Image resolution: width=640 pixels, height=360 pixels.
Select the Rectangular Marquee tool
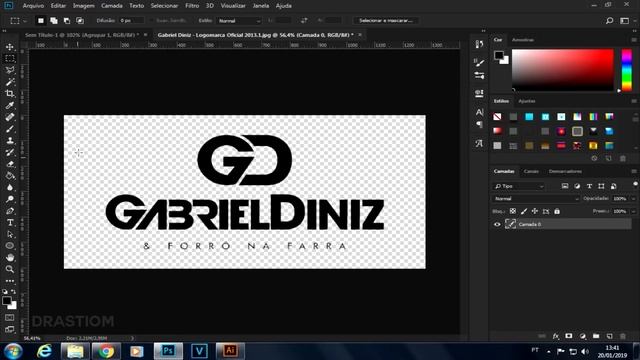point(10,58)
